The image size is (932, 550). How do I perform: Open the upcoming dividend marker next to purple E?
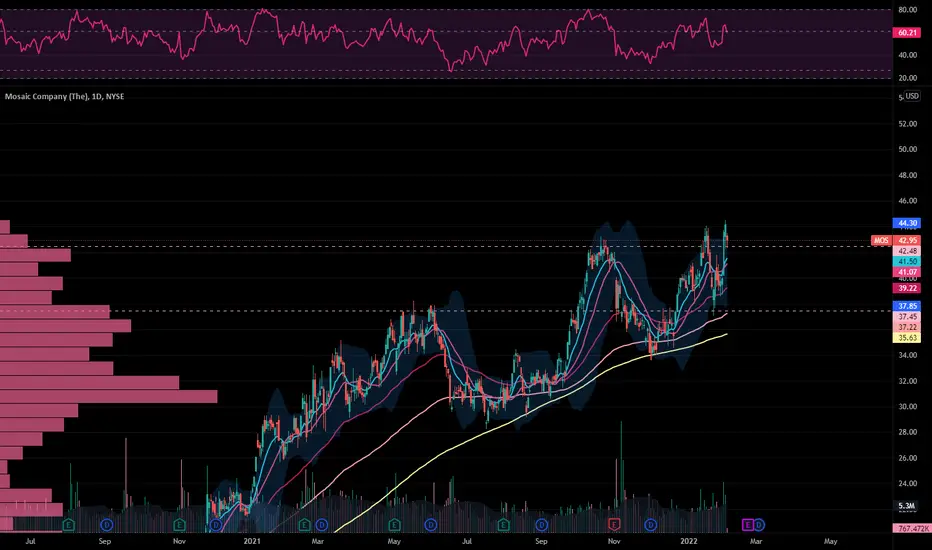tap(759, 525)
